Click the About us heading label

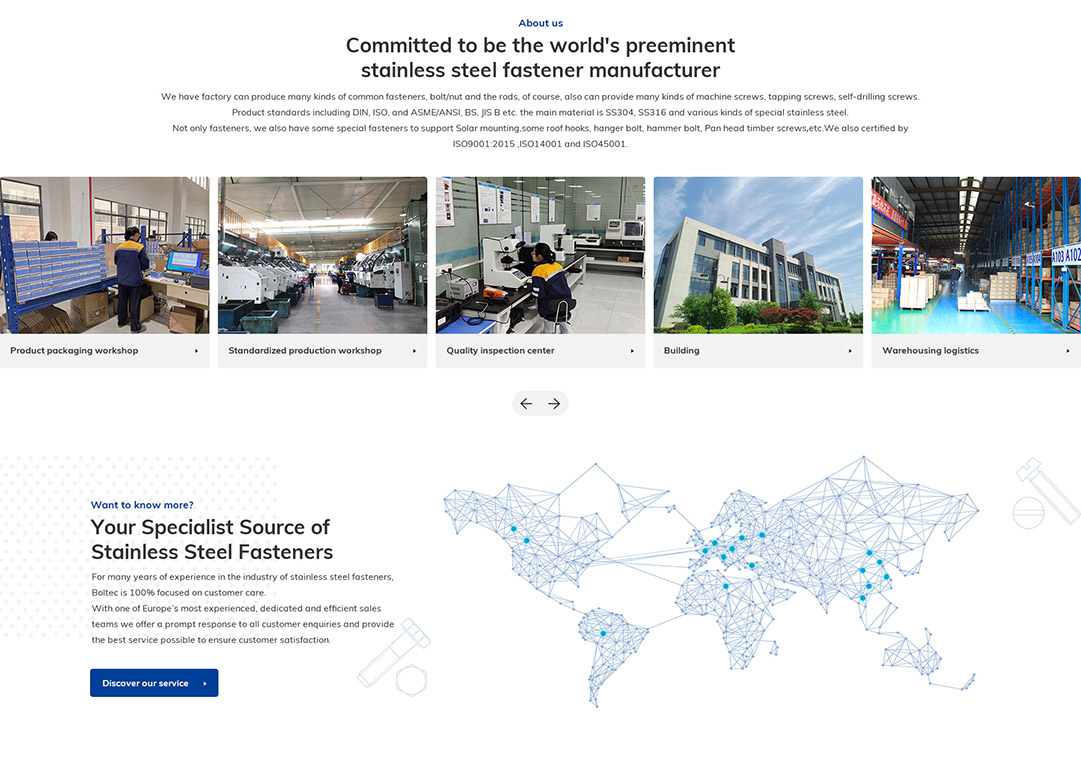[540, 23]
